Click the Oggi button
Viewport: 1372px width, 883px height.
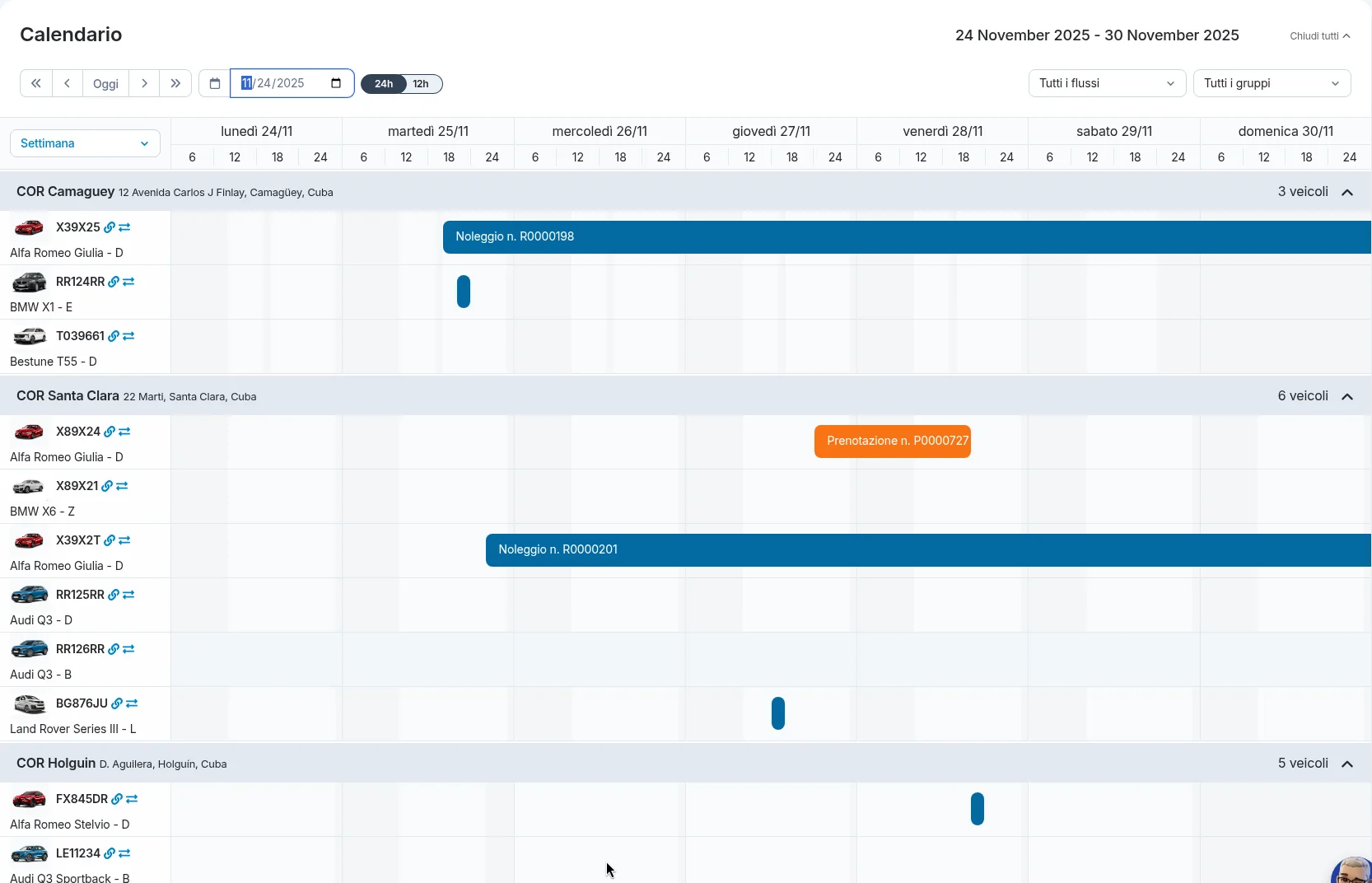tap(106, 83)
